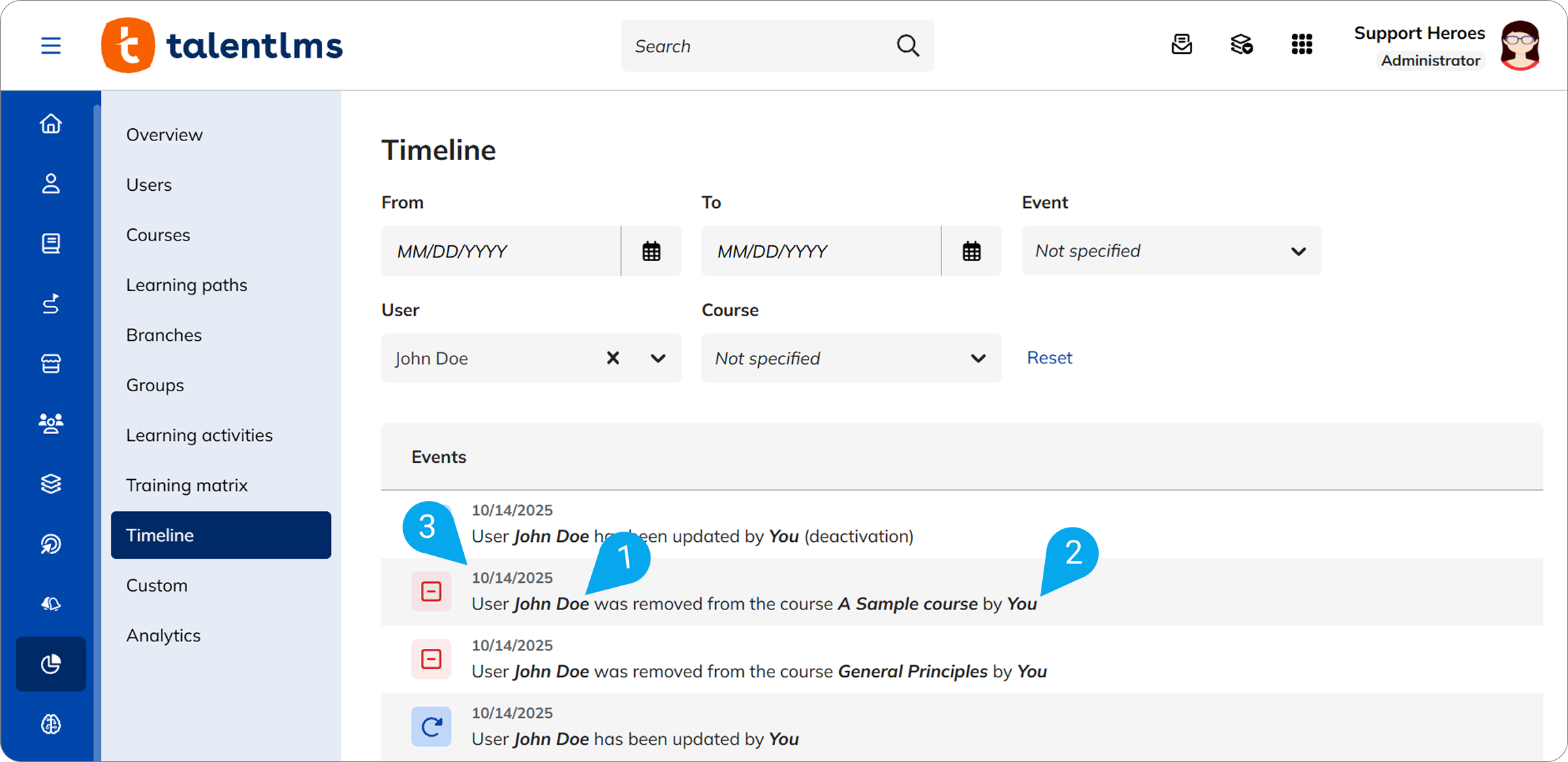Clear the John Doe user filter

613,358
